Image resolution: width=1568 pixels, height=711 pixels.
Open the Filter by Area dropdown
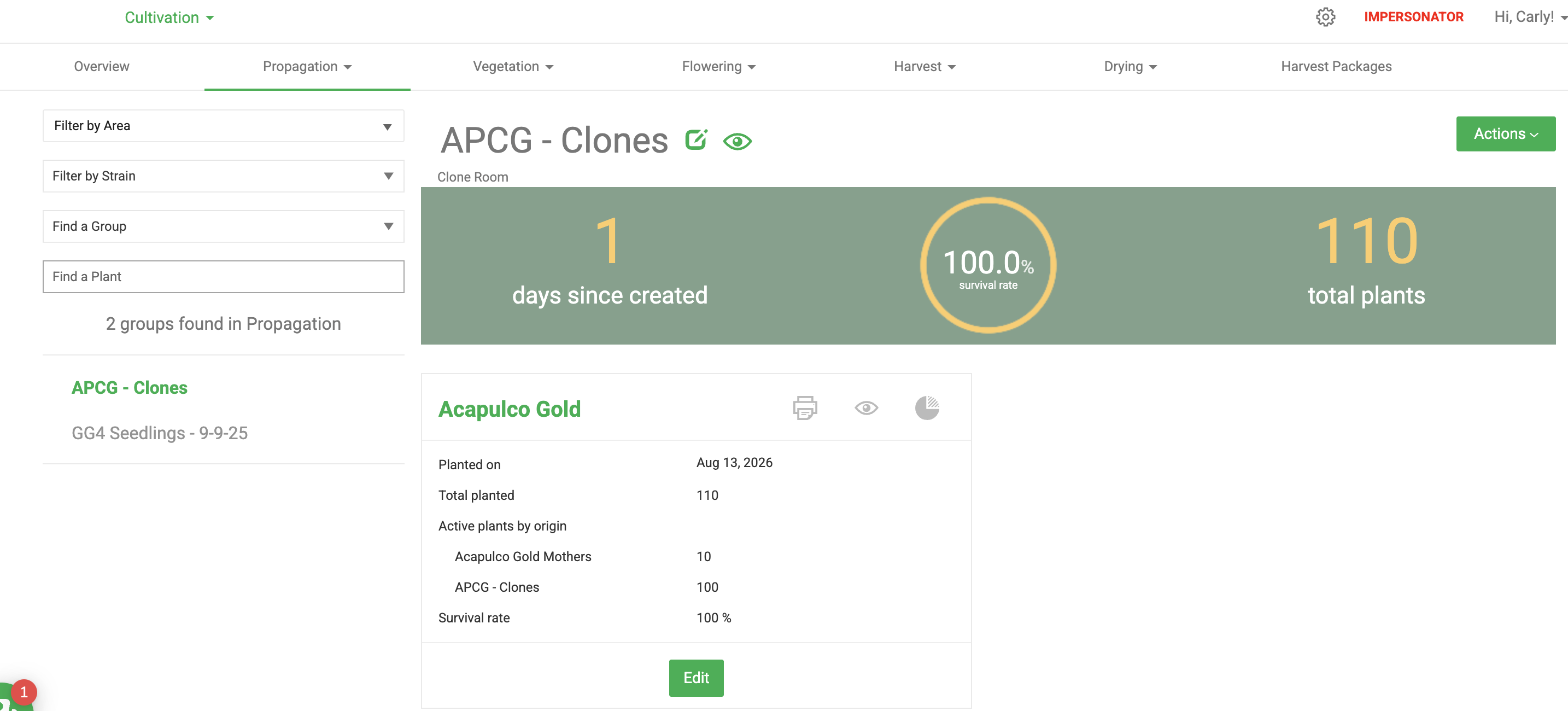pyautogui.click(x=224, y=126)
